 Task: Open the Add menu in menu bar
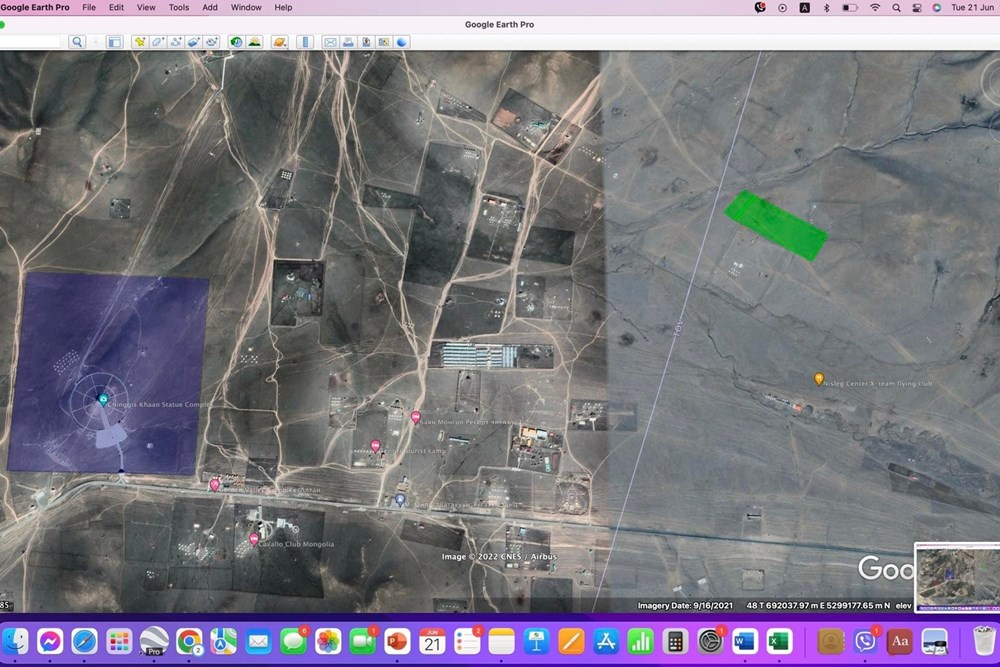(210, 8)
